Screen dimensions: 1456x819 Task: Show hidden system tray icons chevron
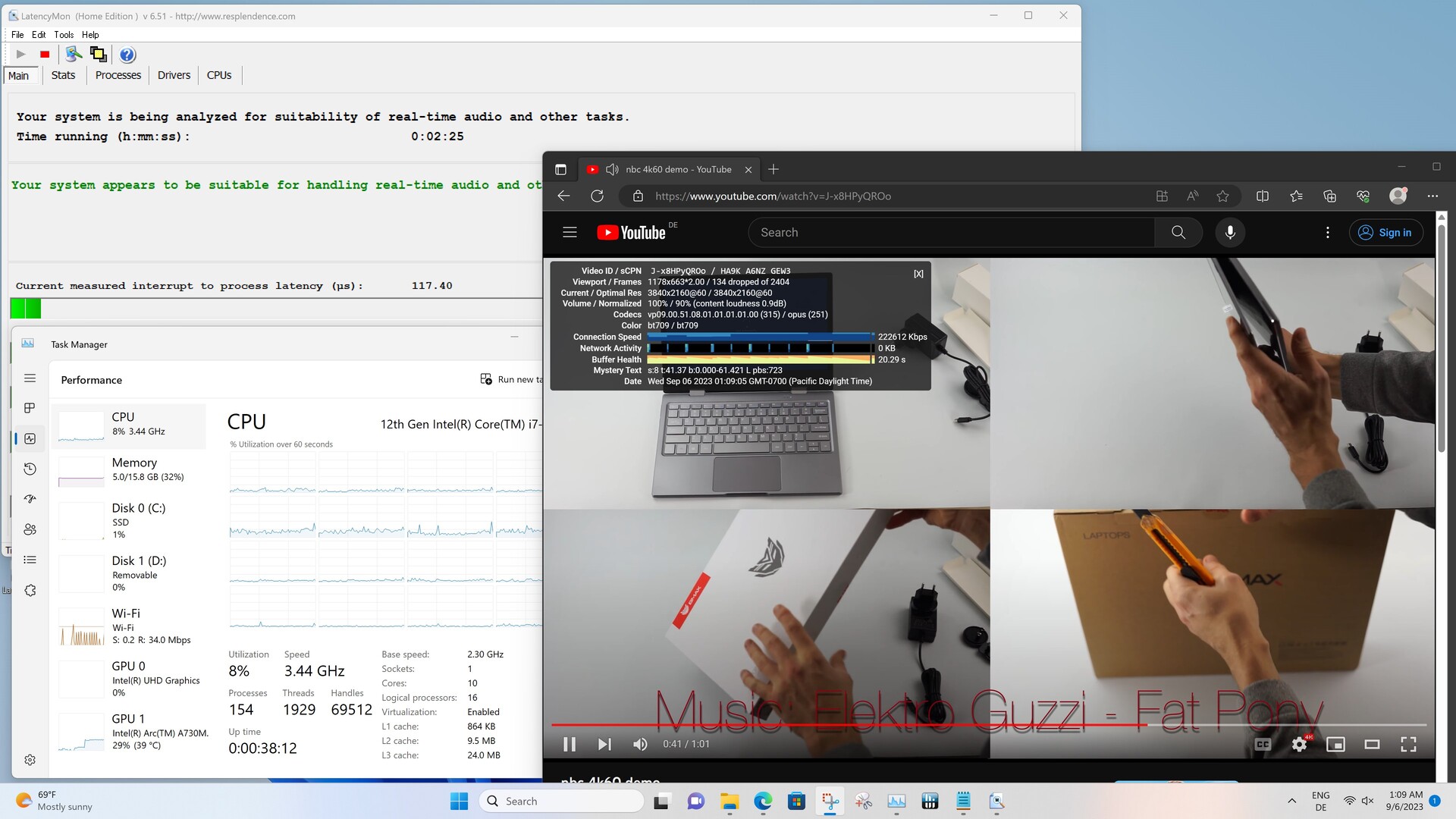[x=1291, y=801]
